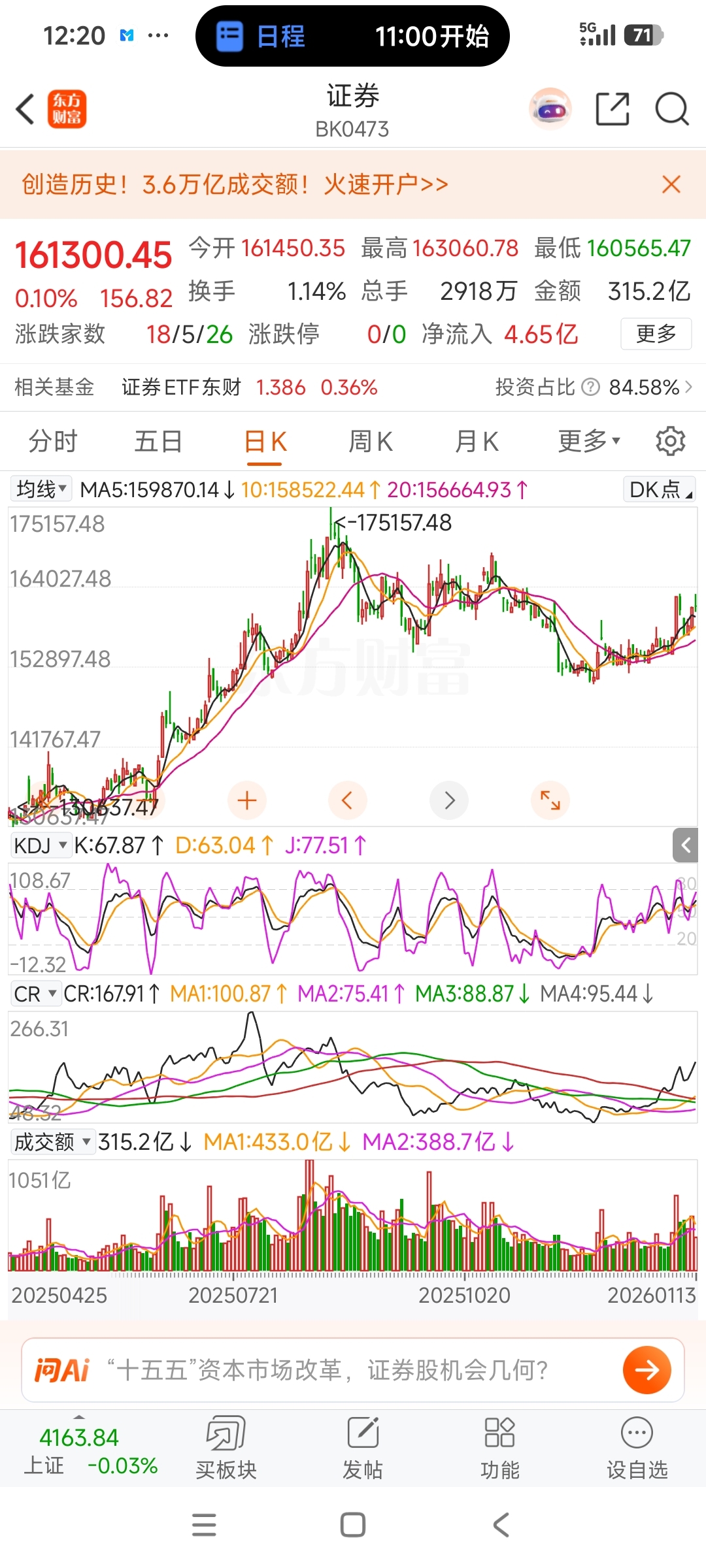This screenshot has width=706, height=1568.
Task: Open the CR indicator dropdown
Action: pyautogui.click(x=35, y=994)
